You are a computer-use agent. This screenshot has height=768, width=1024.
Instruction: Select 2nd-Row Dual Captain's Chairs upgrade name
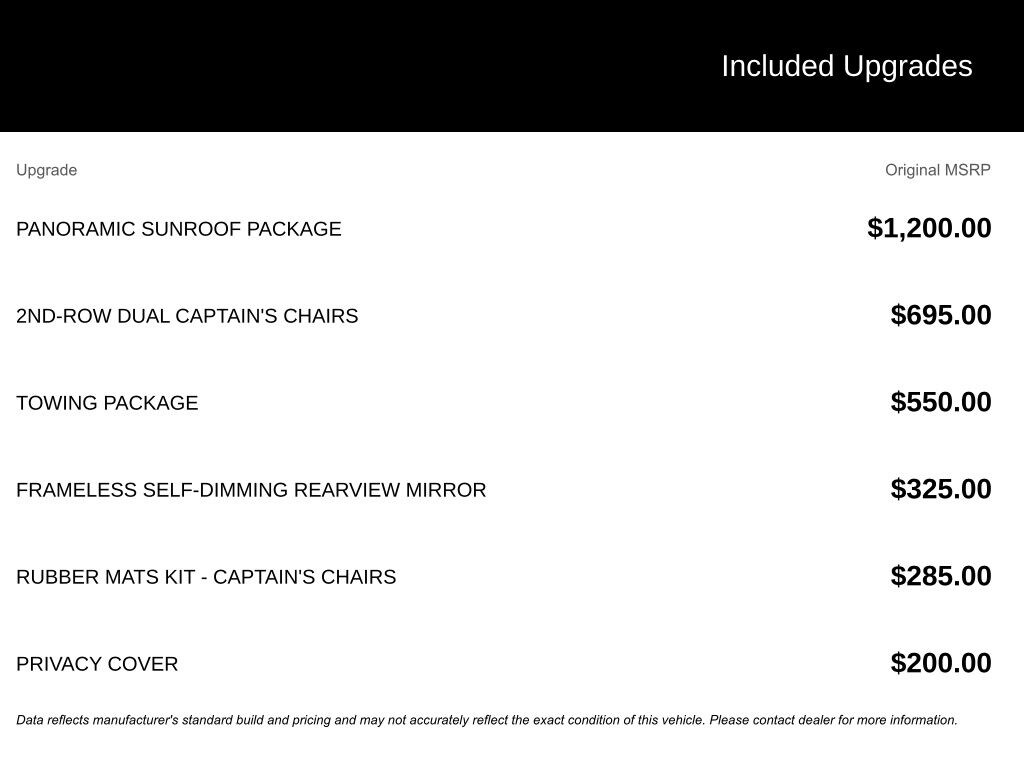tap(187, 316)
